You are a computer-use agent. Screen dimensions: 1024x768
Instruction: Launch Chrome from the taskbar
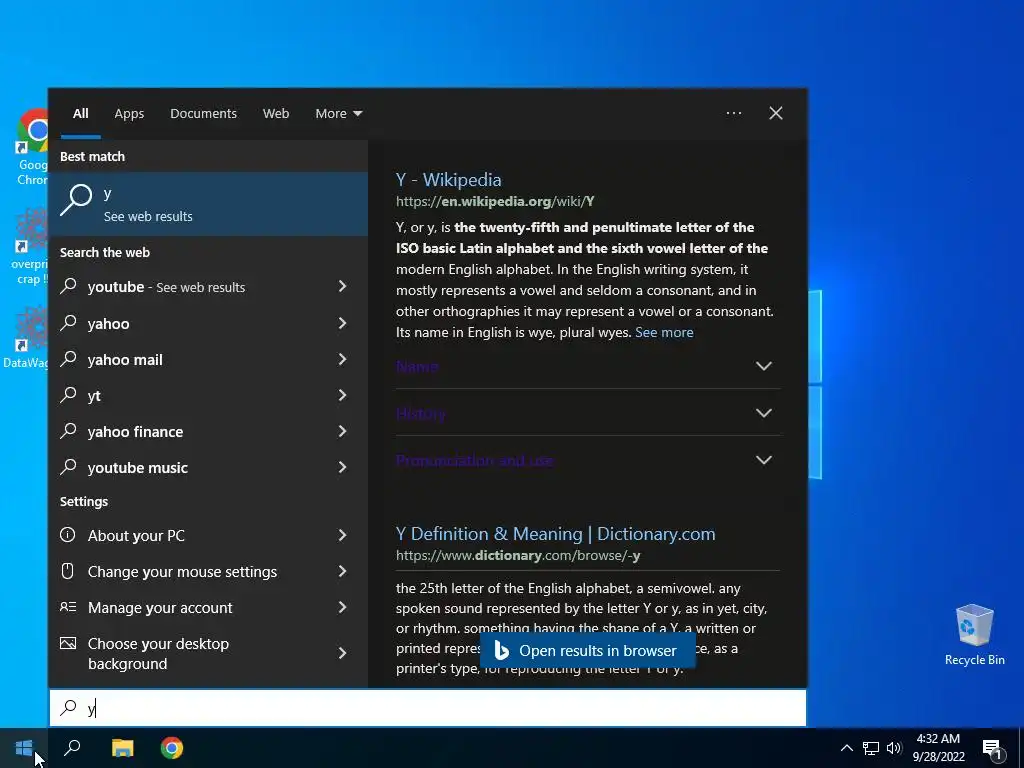pos(172,748)
